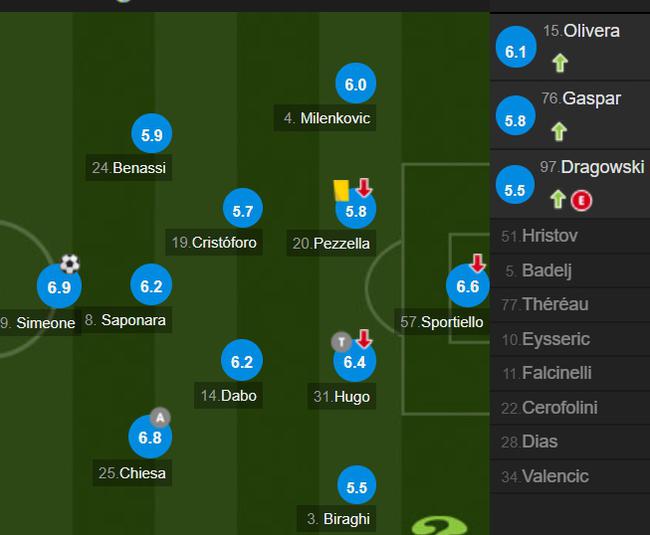Viewport: 650px width, 535px height.
Task: Click the assist A badge on Chiesa
Action: 160,417
